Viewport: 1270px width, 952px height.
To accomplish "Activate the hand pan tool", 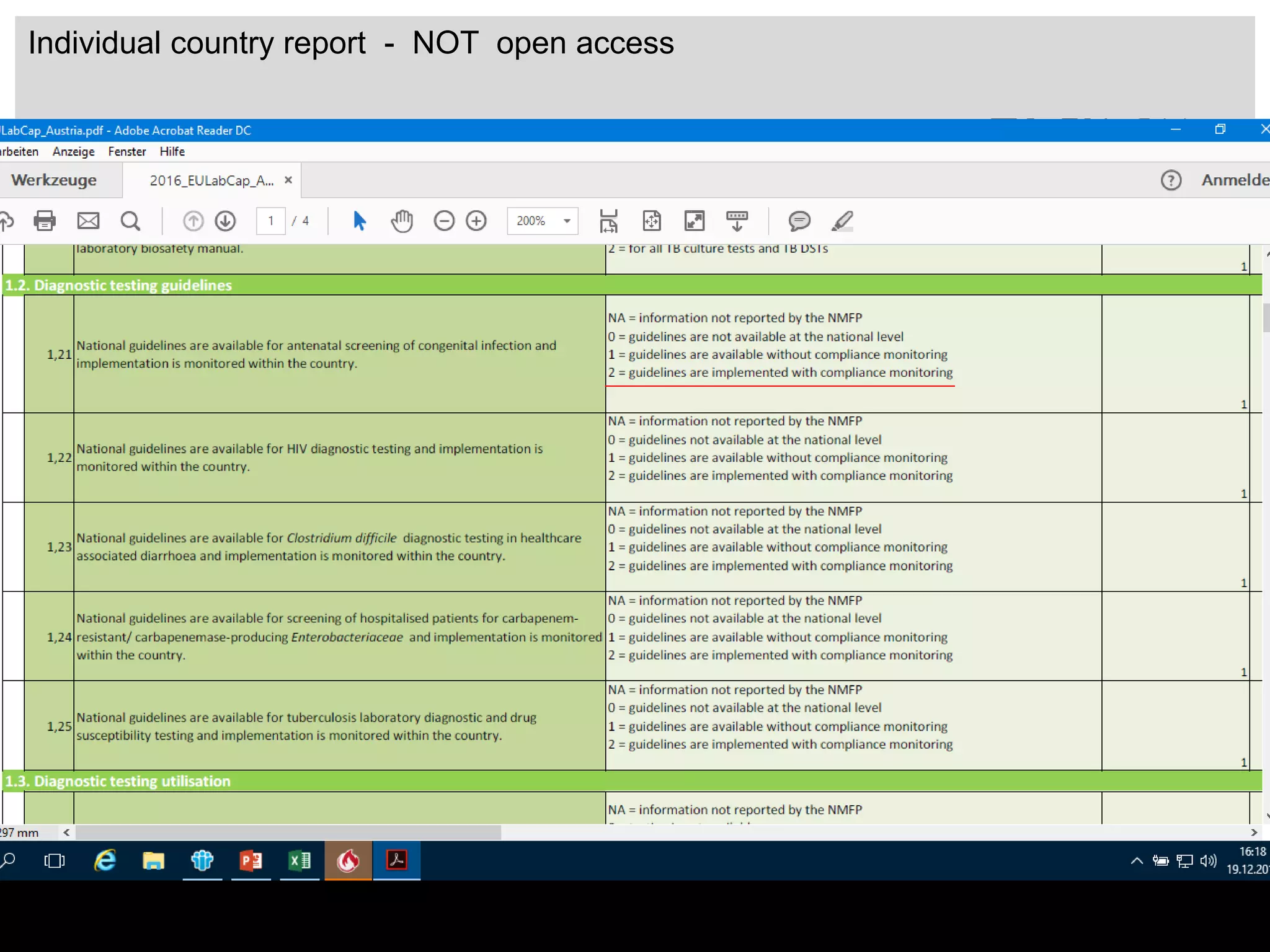I will pos(402,221).
